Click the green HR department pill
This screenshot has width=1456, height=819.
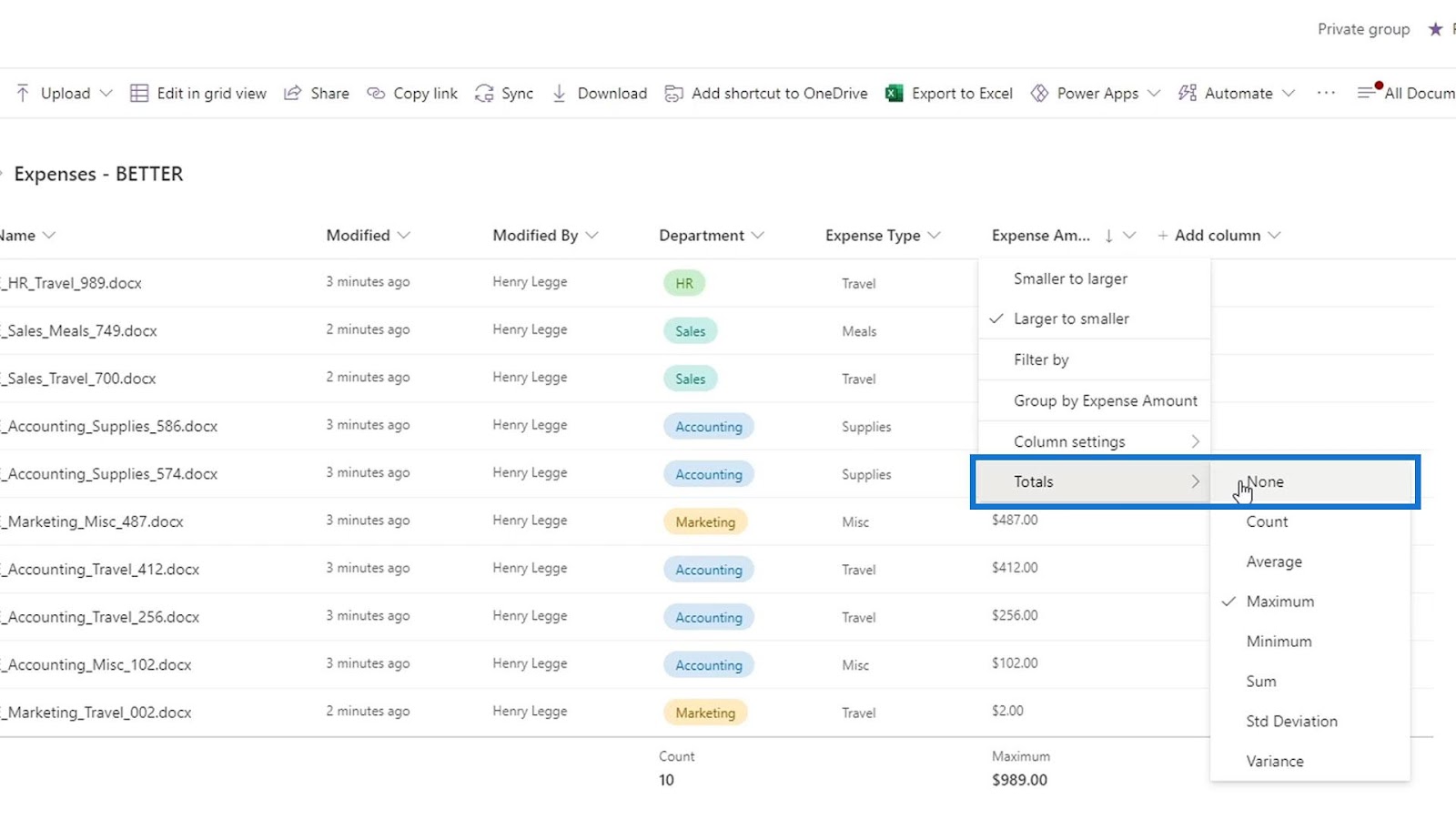click(684, 283)
